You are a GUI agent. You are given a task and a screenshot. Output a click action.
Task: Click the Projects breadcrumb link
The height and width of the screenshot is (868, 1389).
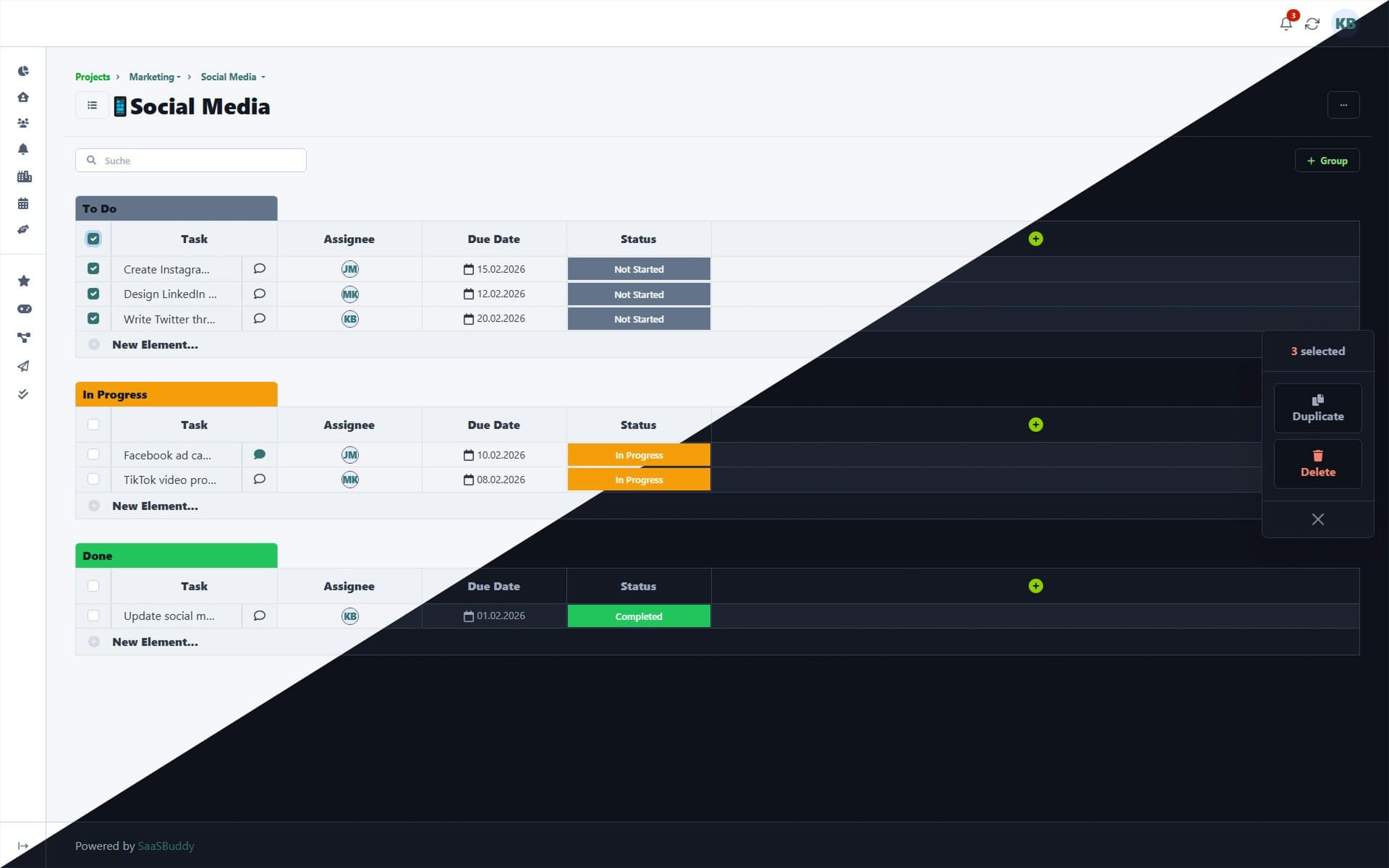tap(93, 77)
